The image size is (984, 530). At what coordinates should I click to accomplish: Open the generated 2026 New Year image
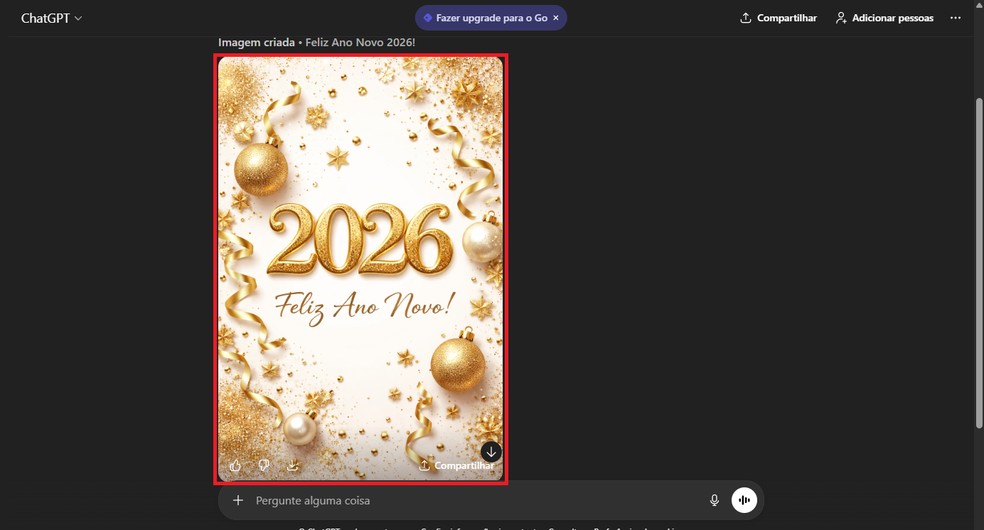click(x=360, y=268)
